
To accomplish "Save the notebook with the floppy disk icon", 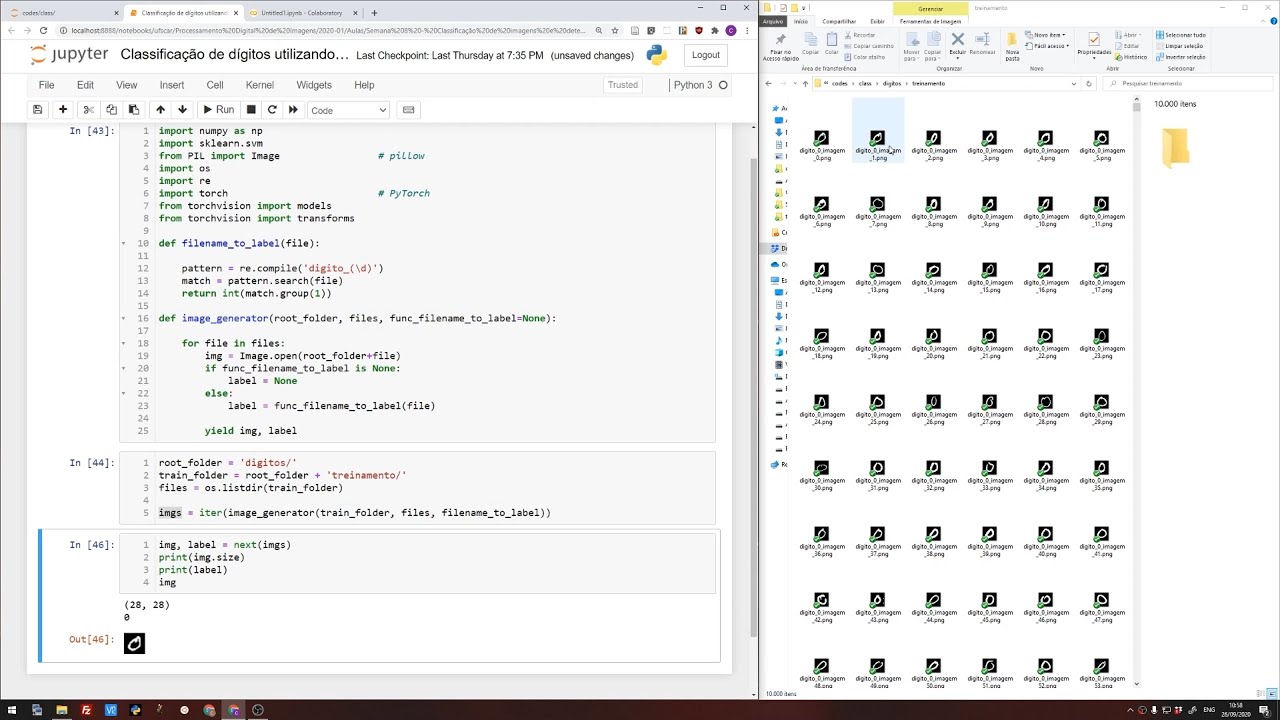I will (38, 110).
